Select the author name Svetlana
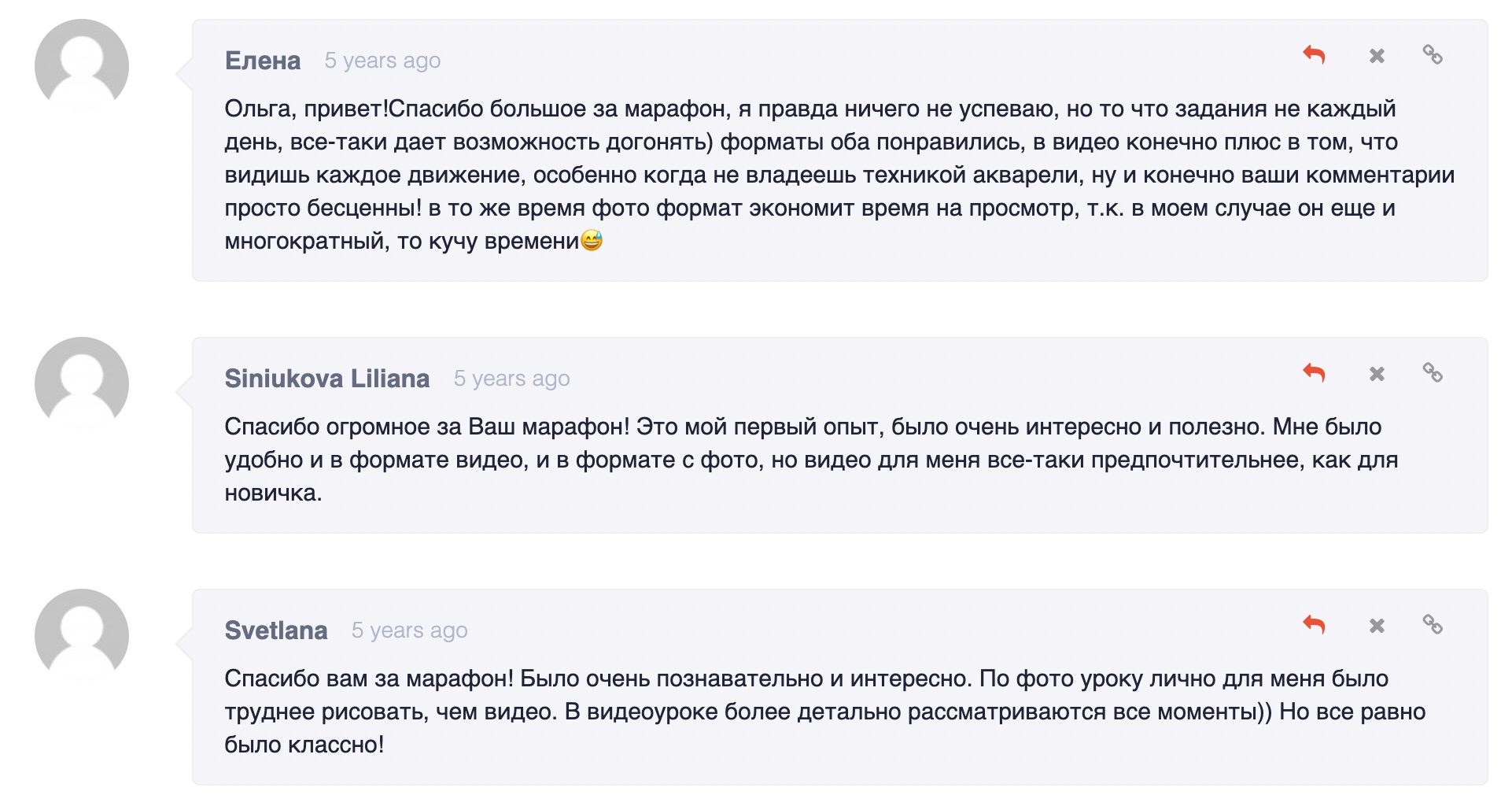This screenshot has width=1512, height=806. 276,630
